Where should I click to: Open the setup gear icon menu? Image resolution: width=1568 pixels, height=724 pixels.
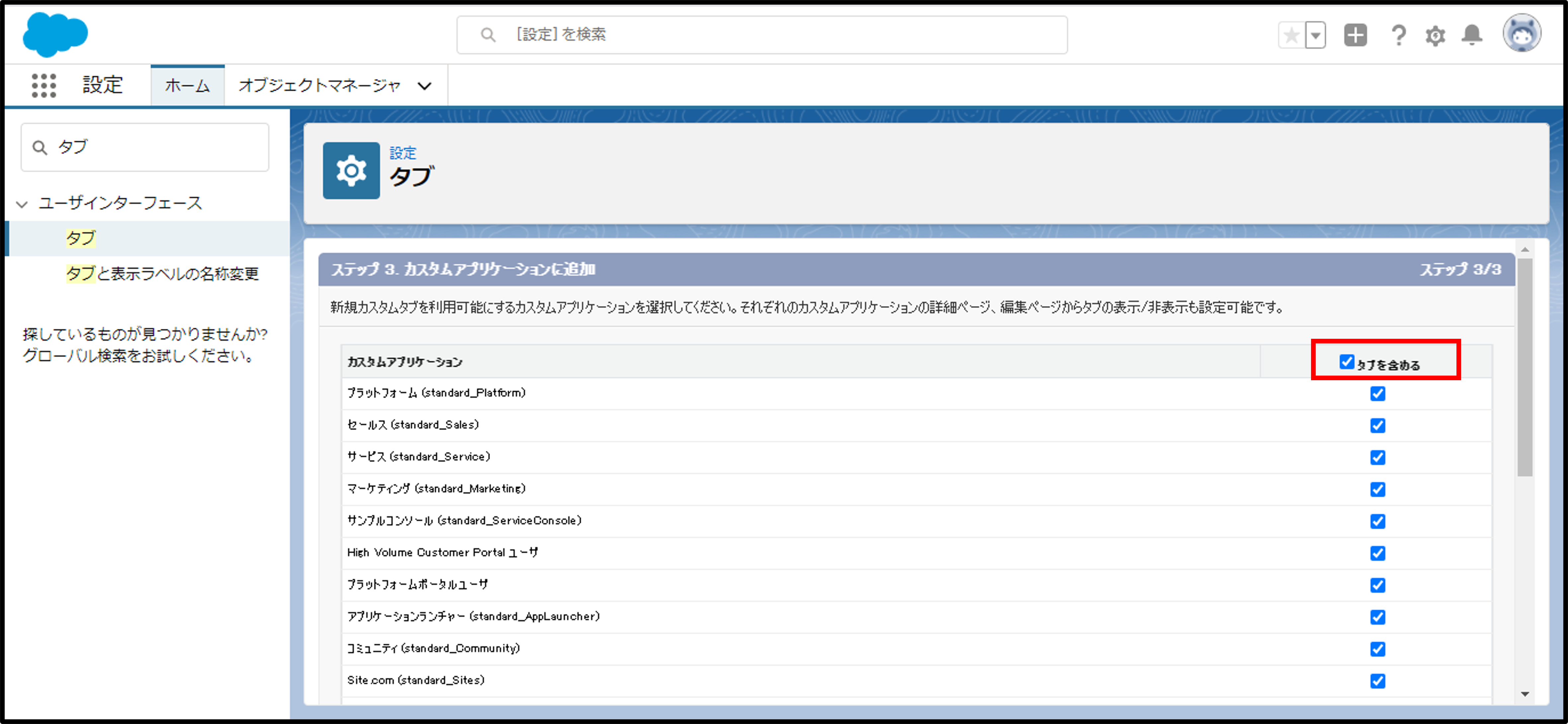pos(1435,35)
